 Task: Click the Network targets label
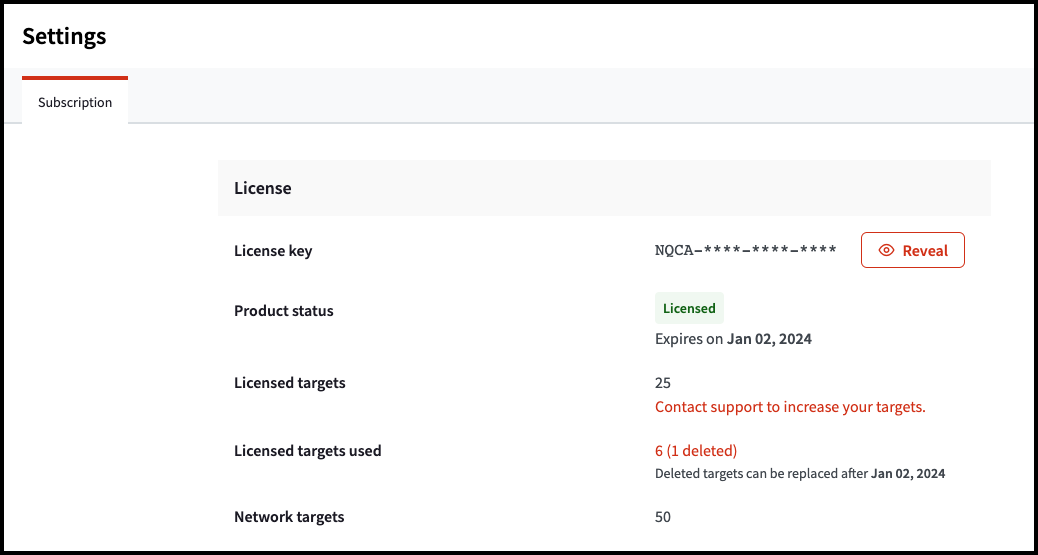[289, 517]
